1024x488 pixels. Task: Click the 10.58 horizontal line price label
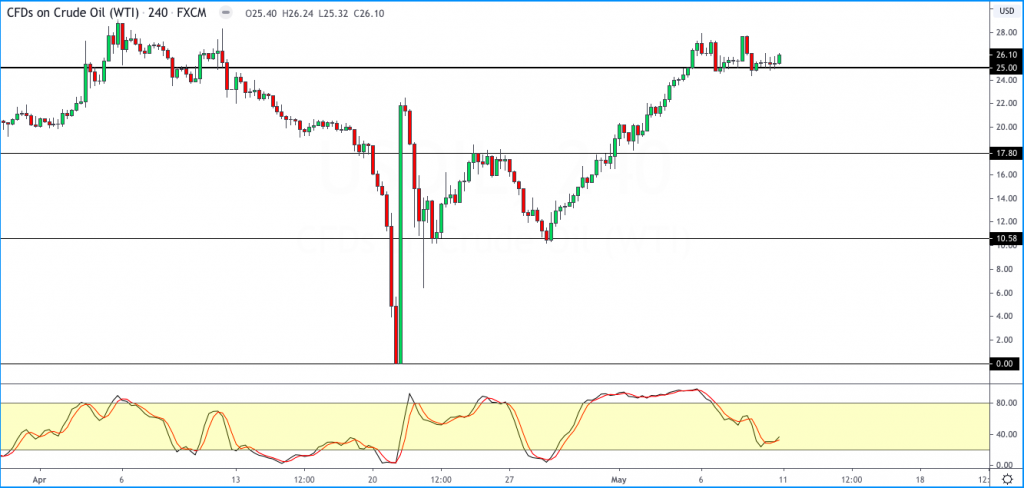click(1006, 238)
